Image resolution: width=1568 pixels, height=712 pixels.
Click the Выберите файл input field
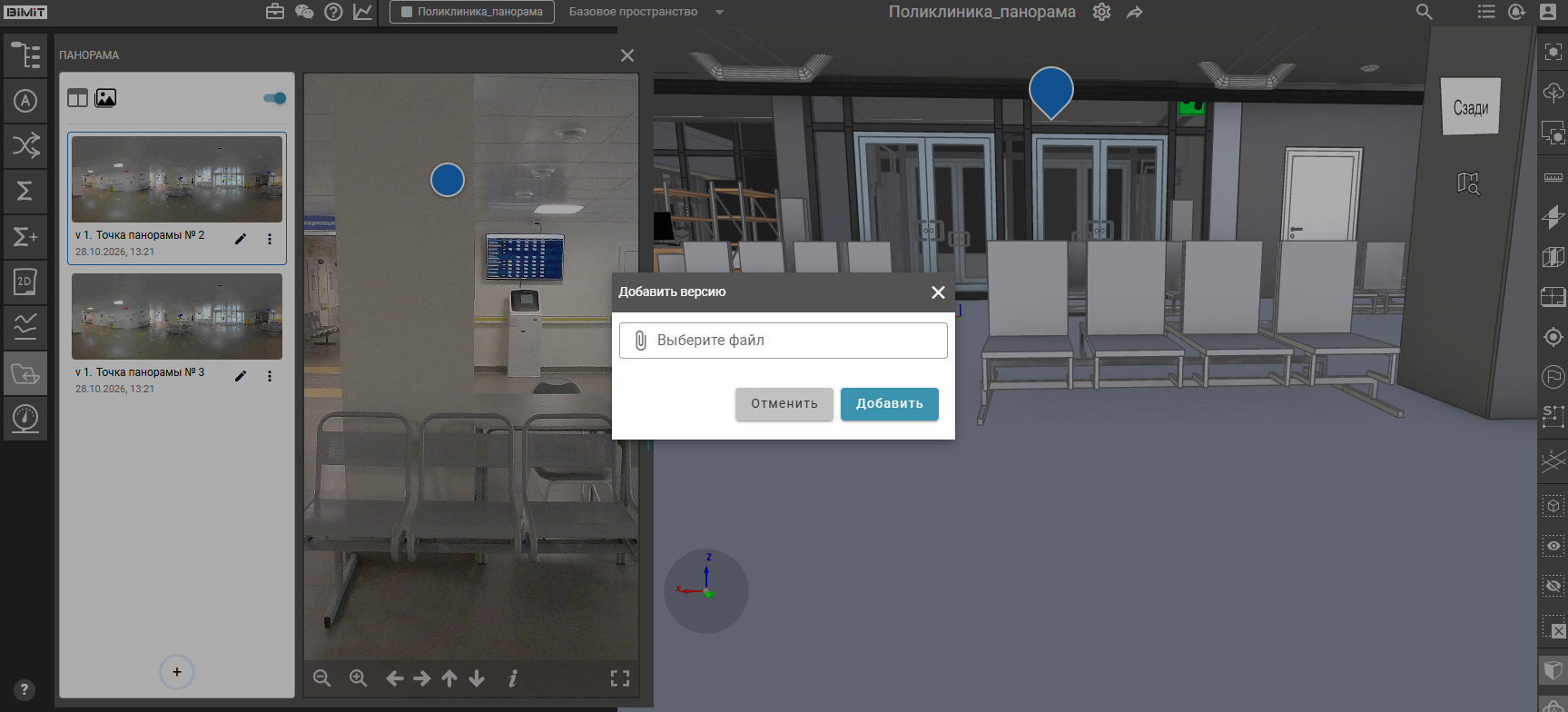click(x=784, y=341)
